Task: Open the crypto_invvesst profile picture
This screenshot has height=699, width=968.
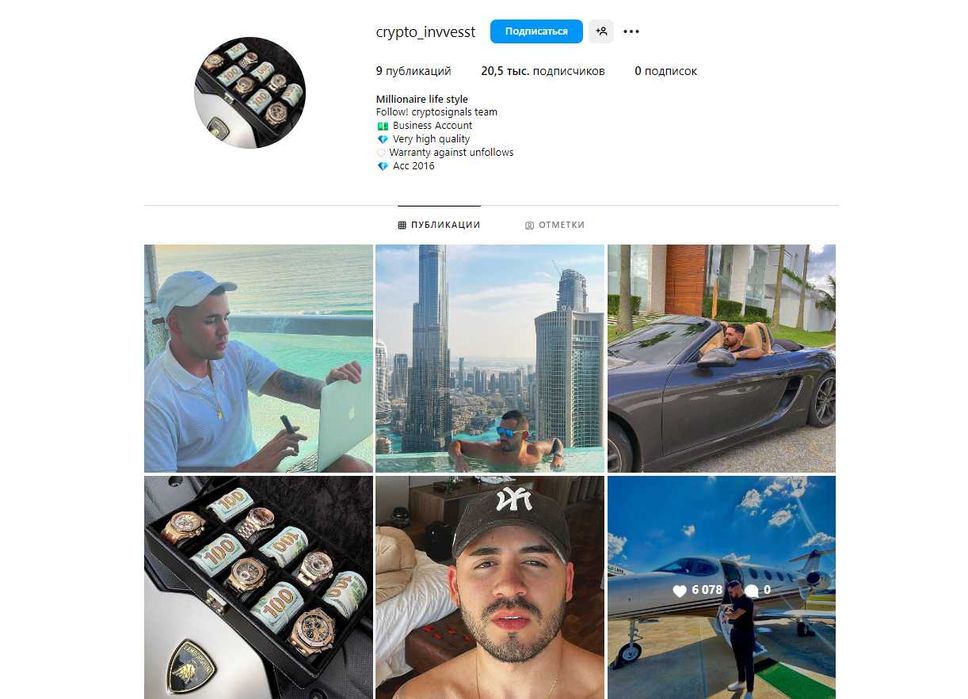Action: (250, 93)
